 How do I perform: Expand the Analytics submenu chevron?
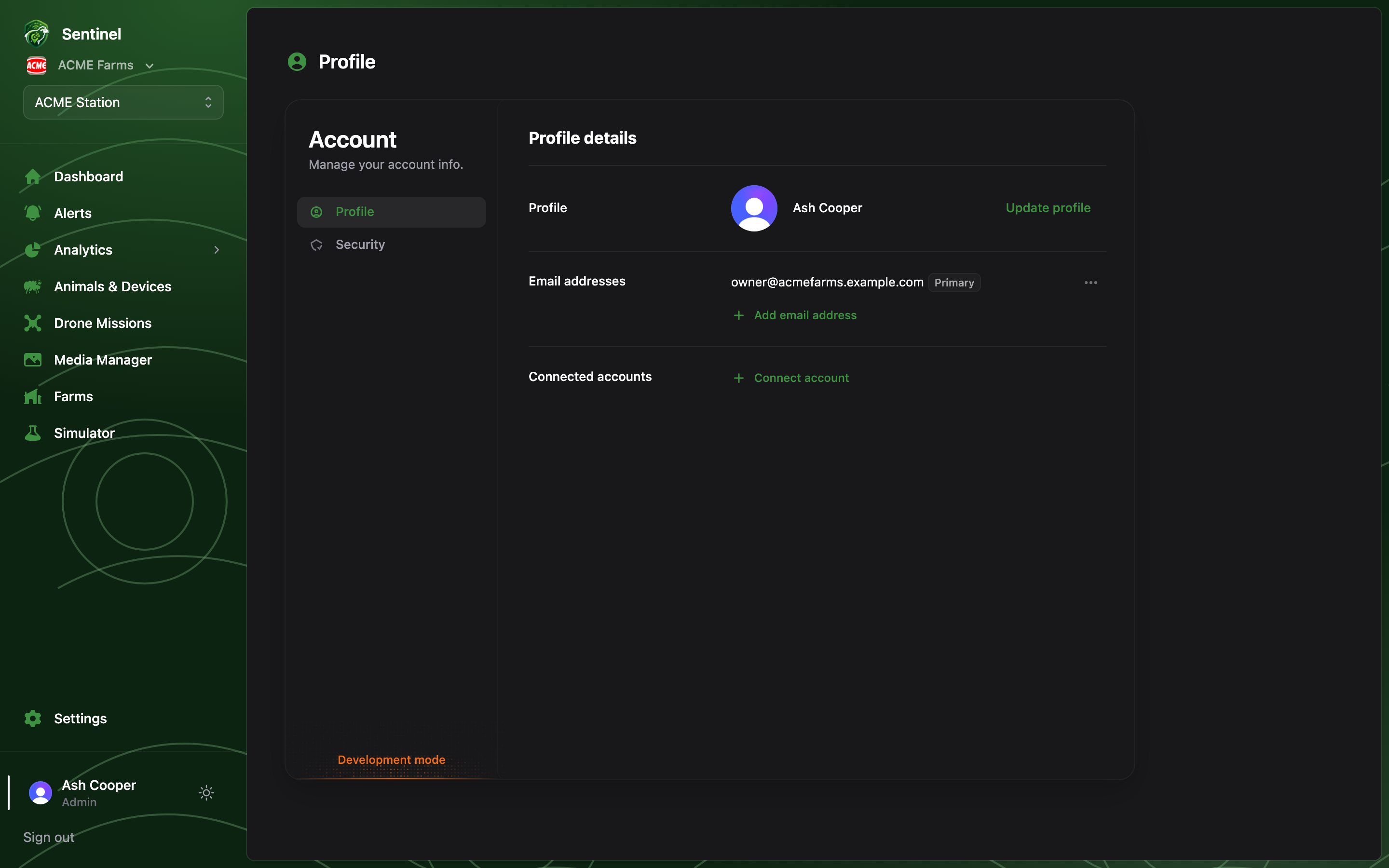(217, 250)
